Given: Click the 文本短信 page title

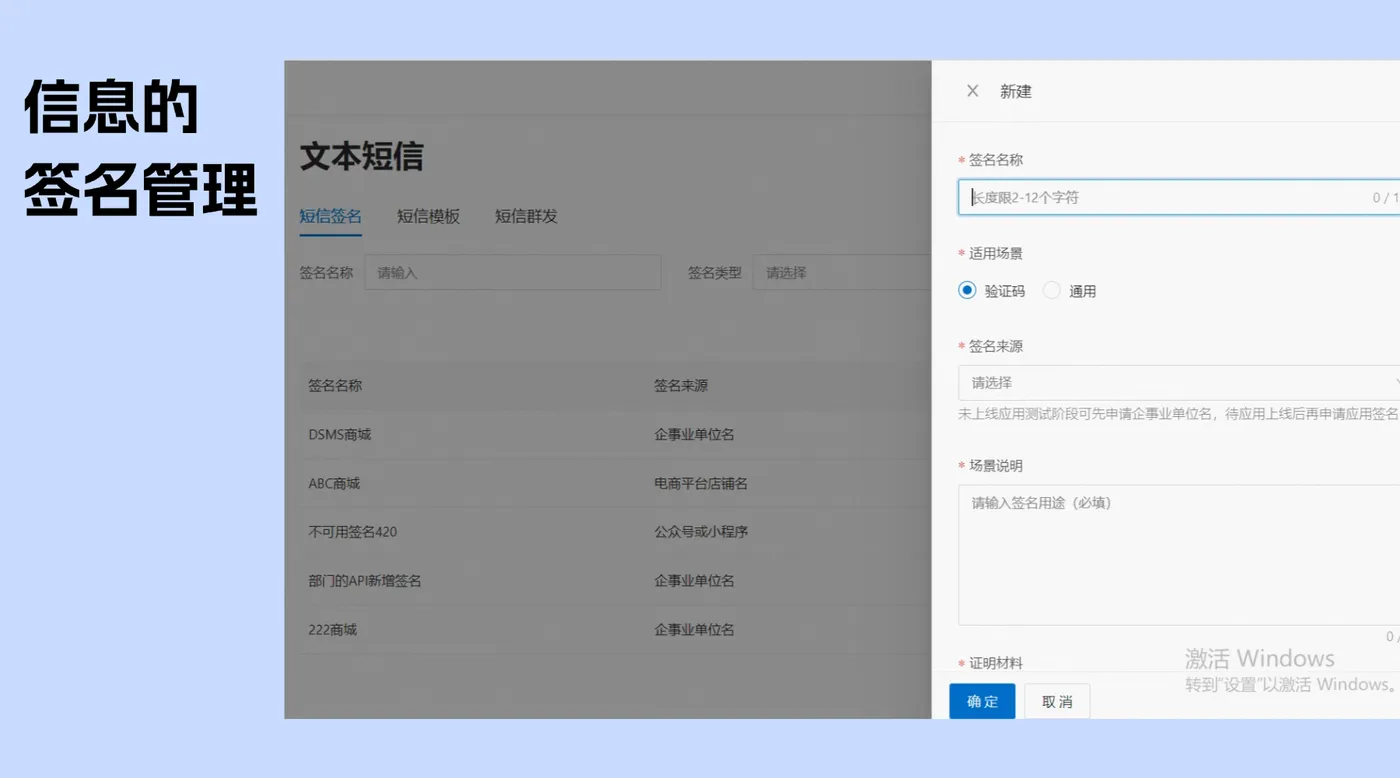Looking at the screenshot, I should click(x=362, y=156).
